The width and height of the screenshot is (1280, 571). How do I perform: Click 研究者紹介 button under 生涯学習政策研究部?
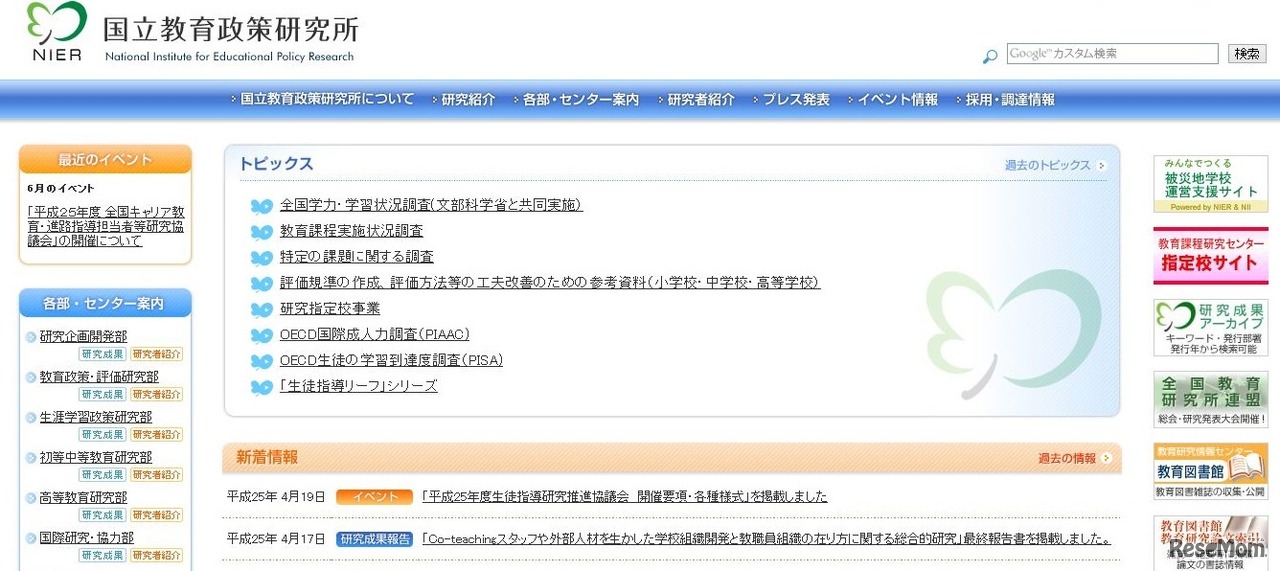point(157,434)
